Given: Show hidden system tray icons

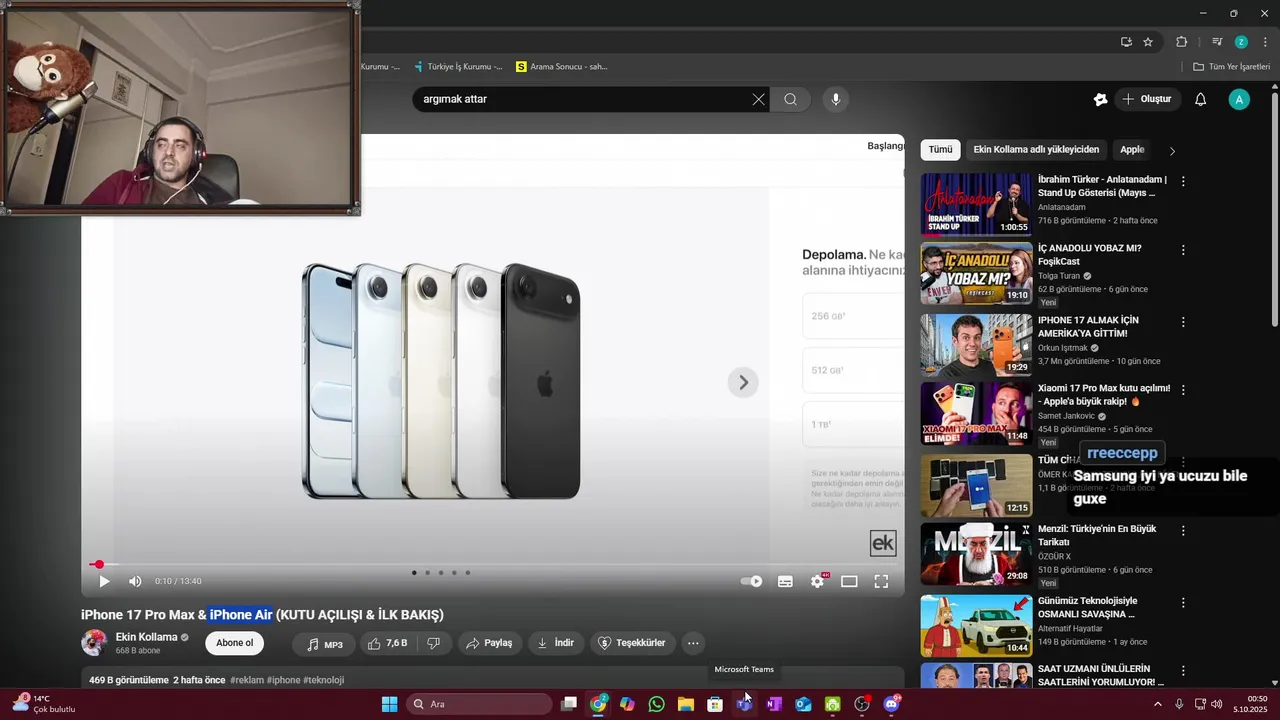Looking at the screenshot, I should pos(1158,704).
